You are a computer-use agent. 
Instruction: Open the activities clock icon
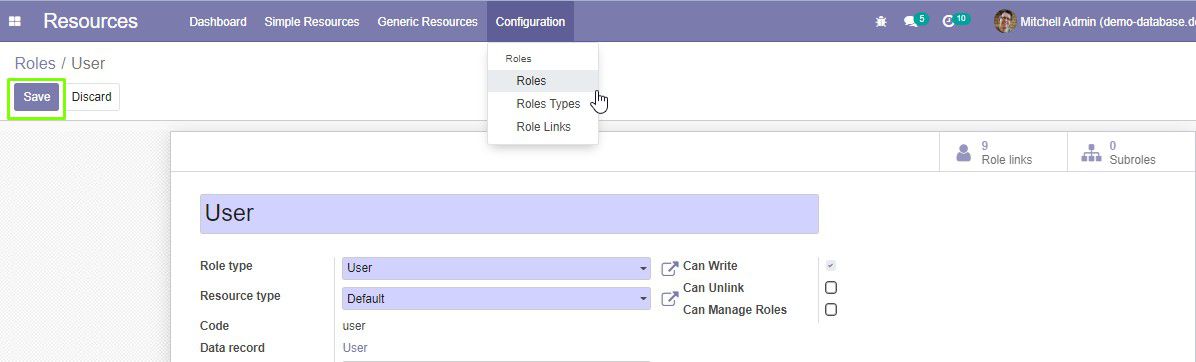pyautogui.click(x=949, y=21)
